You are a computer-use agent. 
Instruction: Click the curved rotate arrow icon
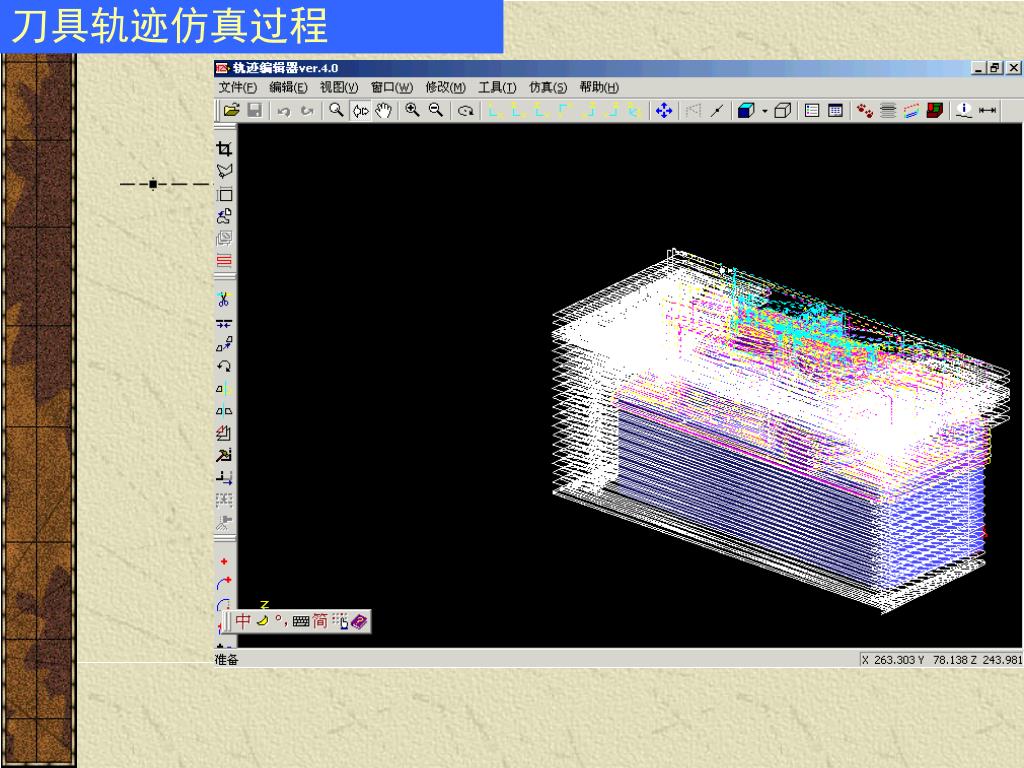(224, 366)
